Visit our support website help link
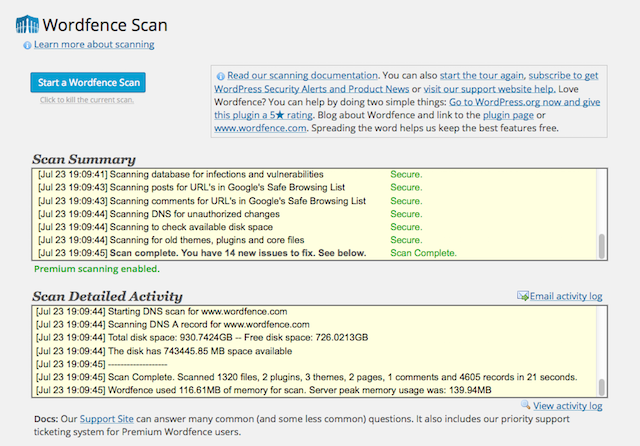The image size is (640, 446). pyautogui.click(x=489, y=89)
